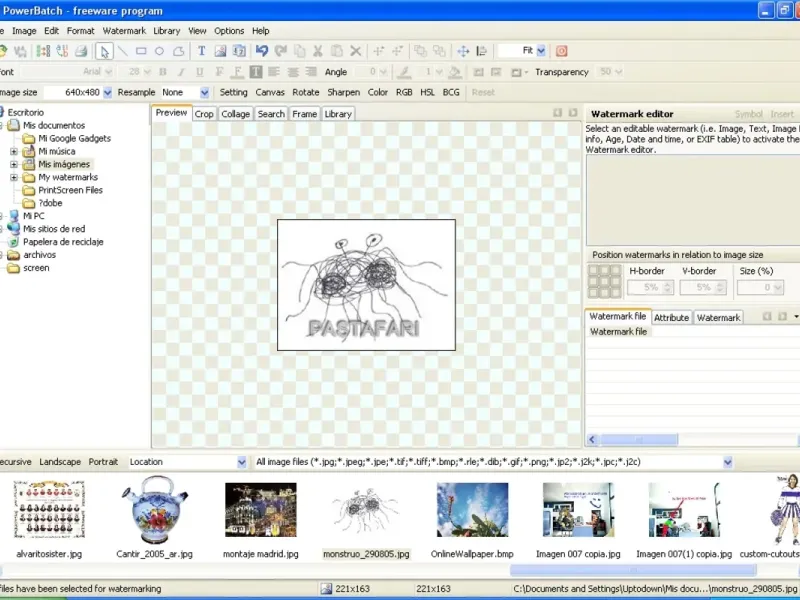Toggle the Landscape filter

click(60, 462)
